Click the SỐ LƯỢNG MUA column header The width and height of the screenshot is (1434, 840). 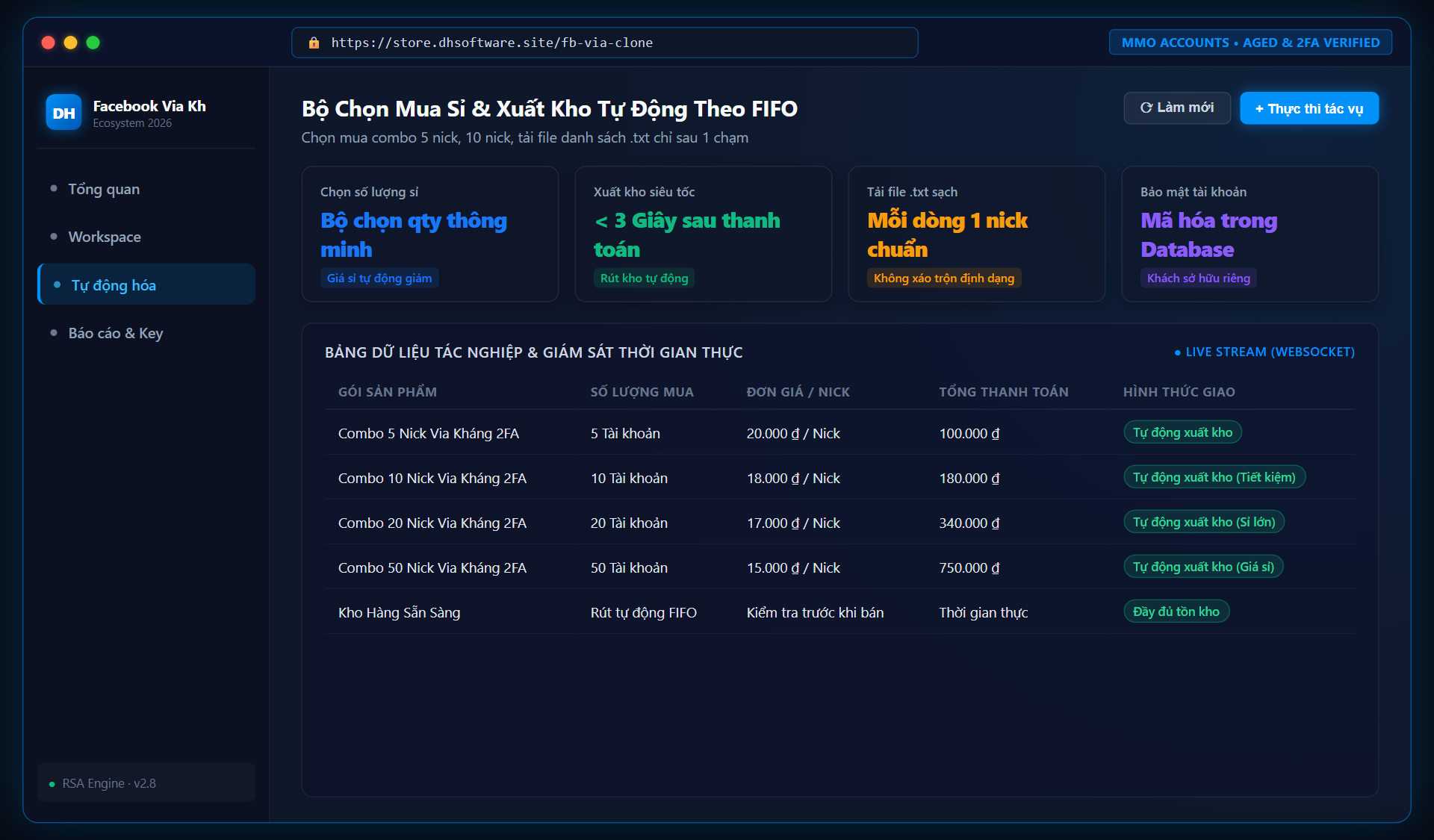tap(642, 392)
